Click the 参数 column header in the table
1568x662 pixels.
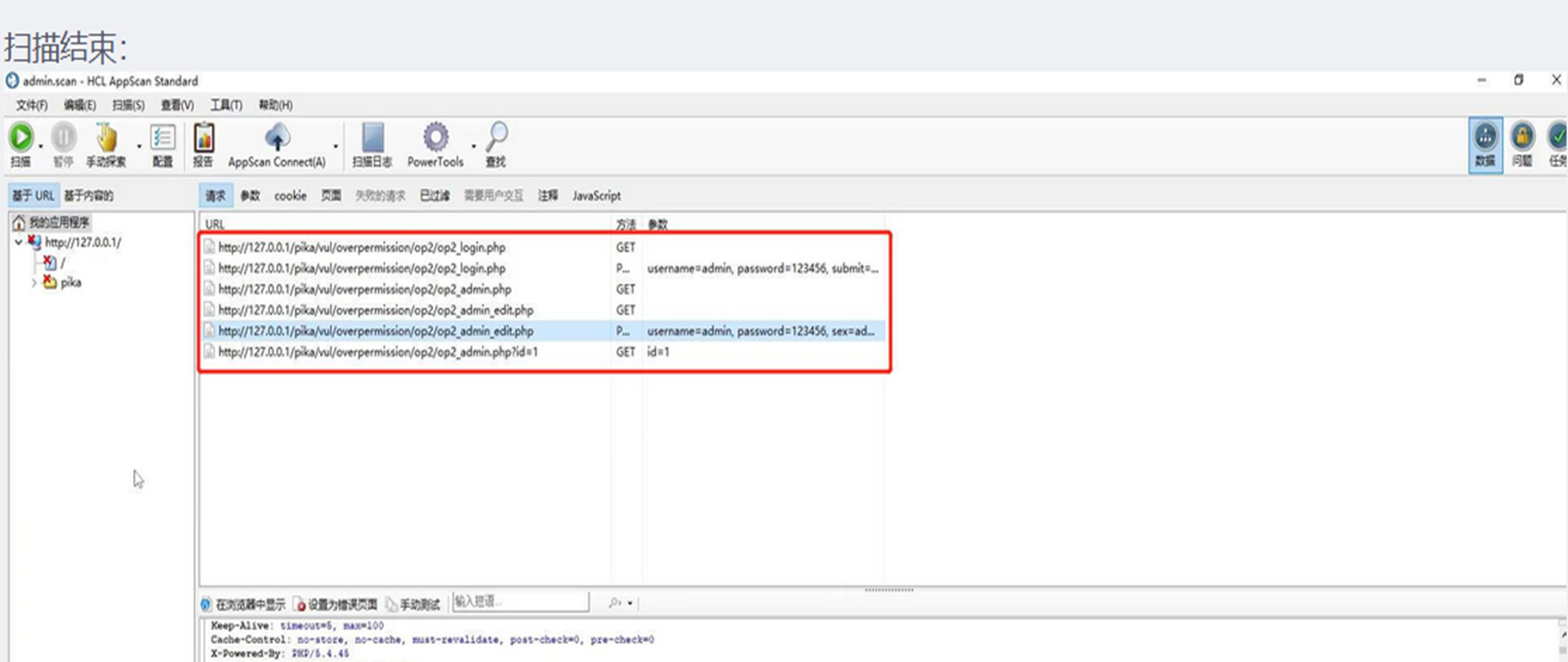pos(658,224)
